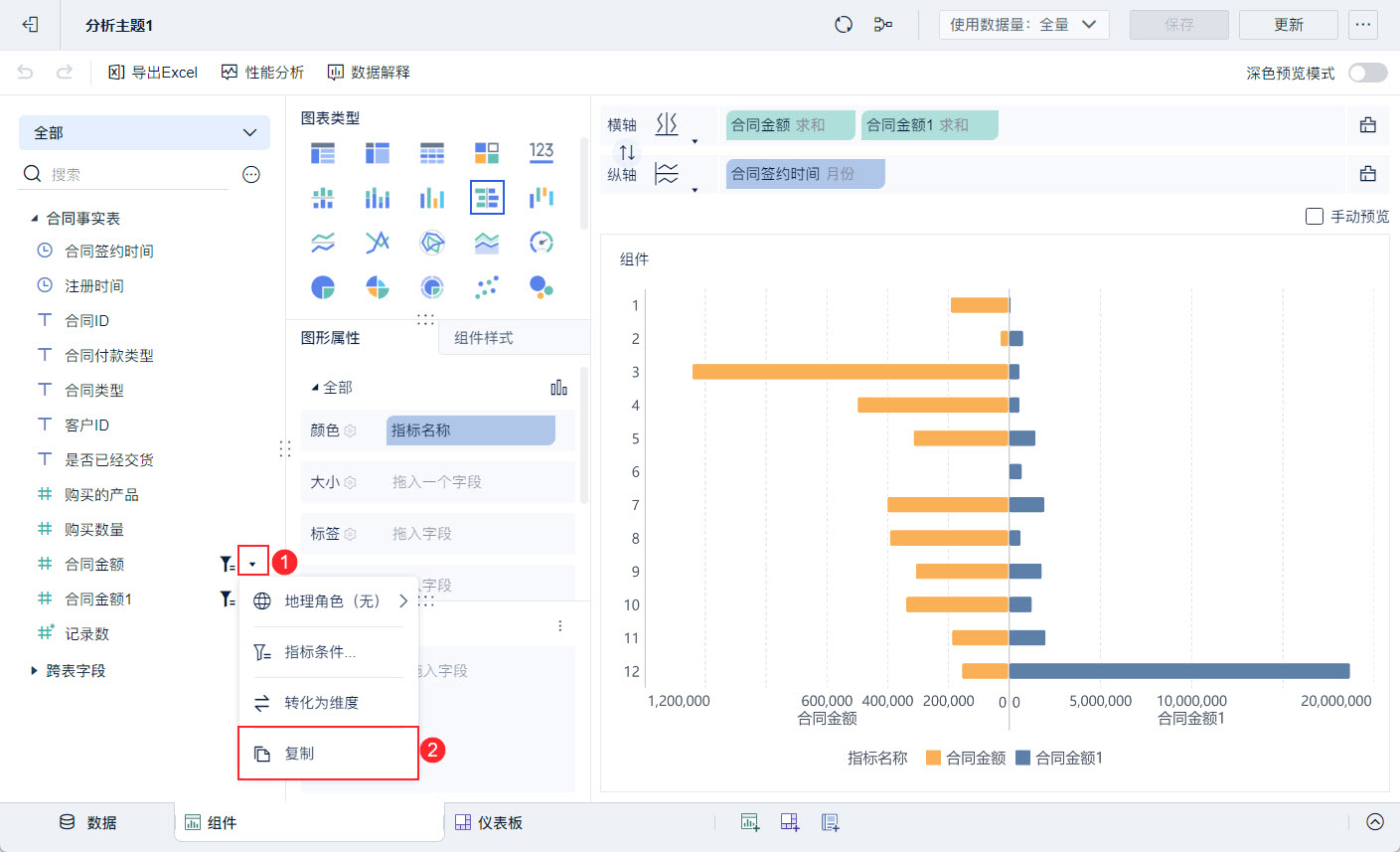1400x852 pixels.
Task: Choose the waterfall chart type
Action: point(542,198)
